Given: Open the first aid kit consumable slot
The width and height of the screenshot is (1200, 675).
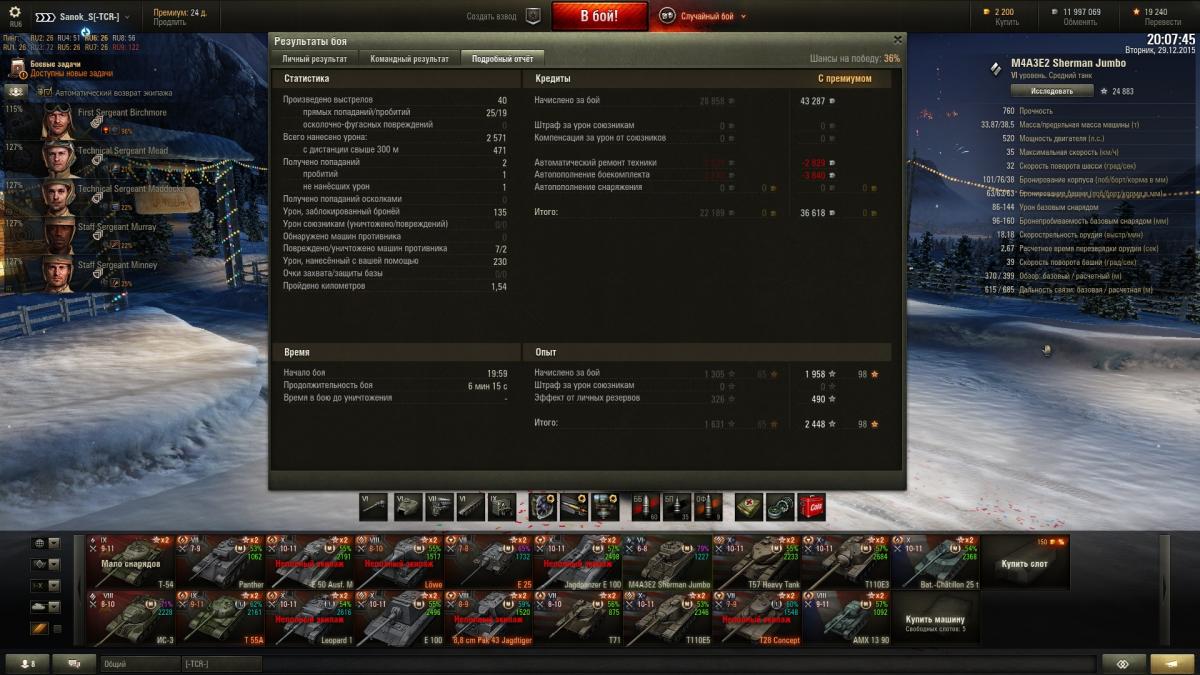Looking at the screenshot, I should click(x=748, y=507).
